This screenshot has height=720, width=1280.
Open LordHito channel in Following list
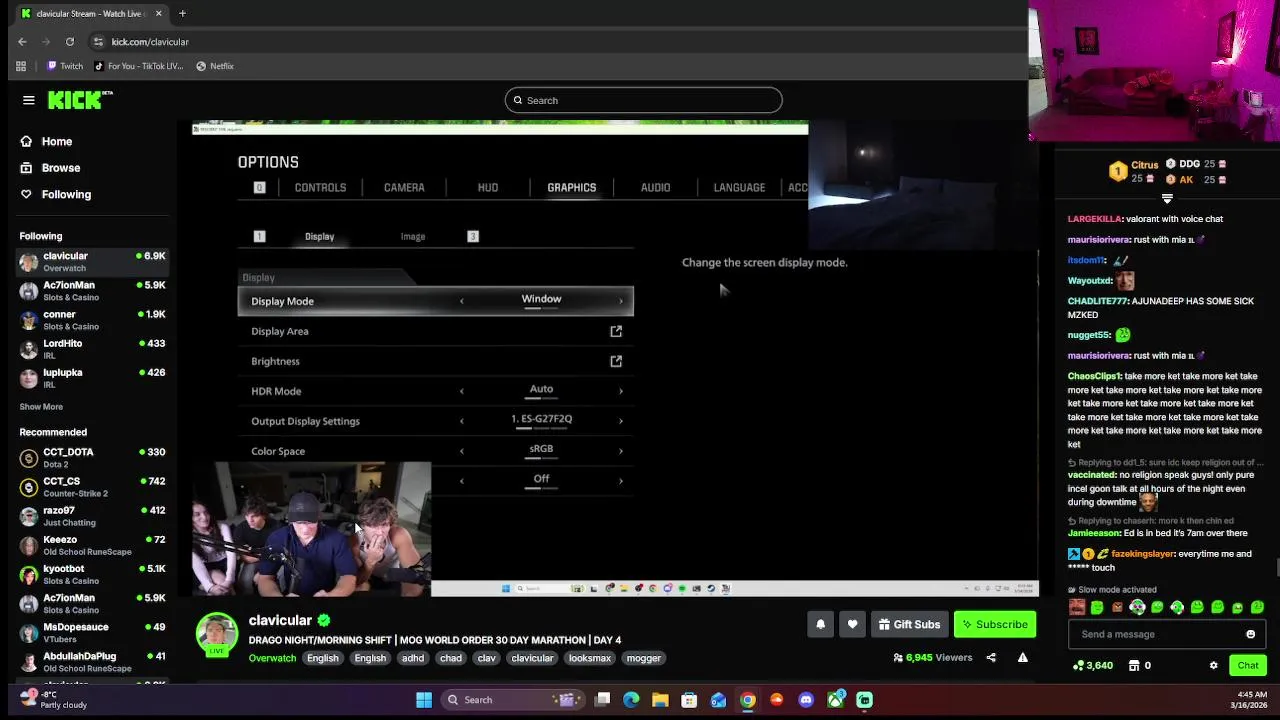click(92, 349)
